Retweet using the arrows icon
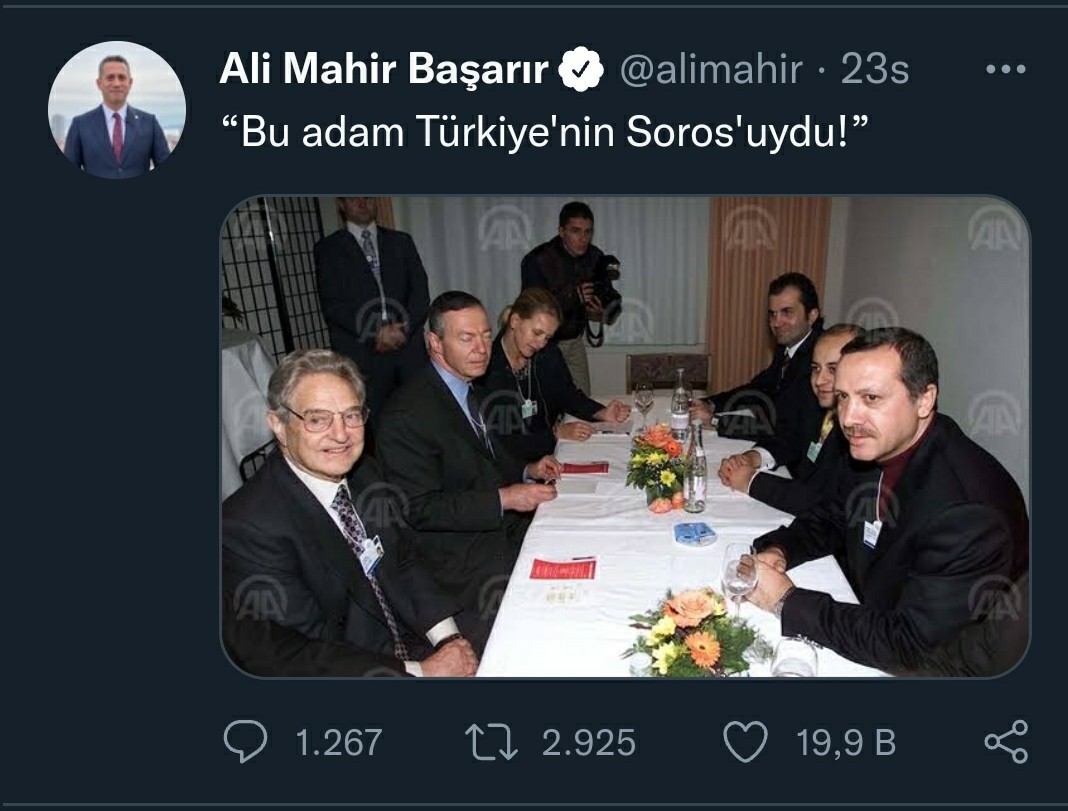The width and height of the screenshot is (1068, 811). point(491,742)
